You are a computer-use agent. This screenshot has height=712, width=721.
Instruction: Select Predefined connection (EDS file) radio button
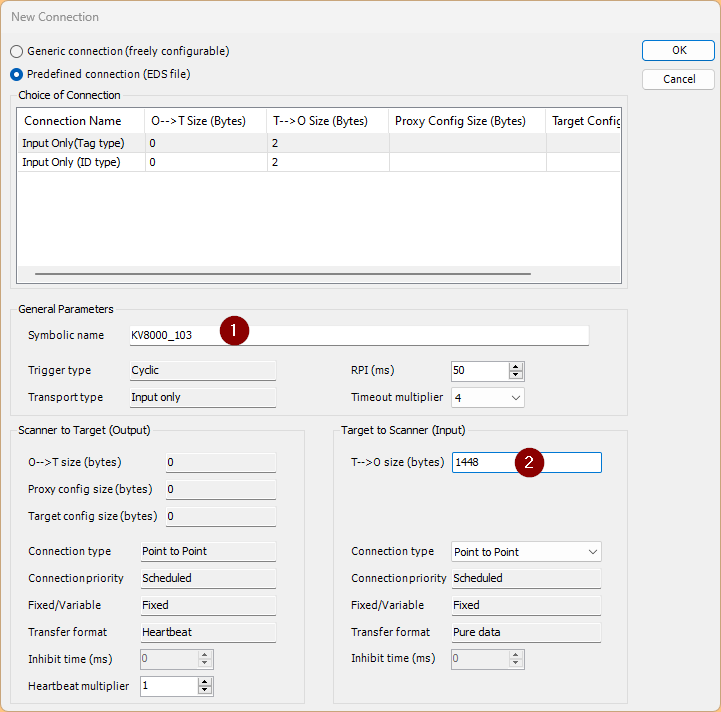17,74
